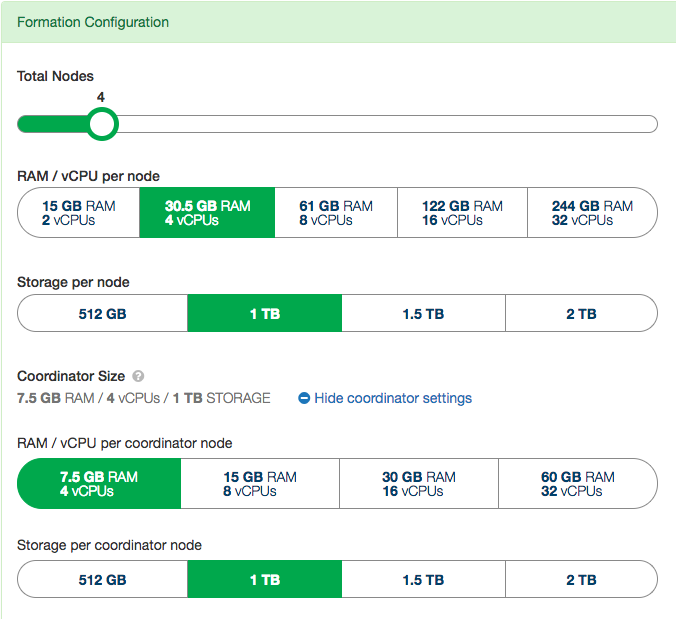Set coordinator node storage to 1 TB
Image resolution: width=676 pixels, height=619 pixels.
click(265, 579)
